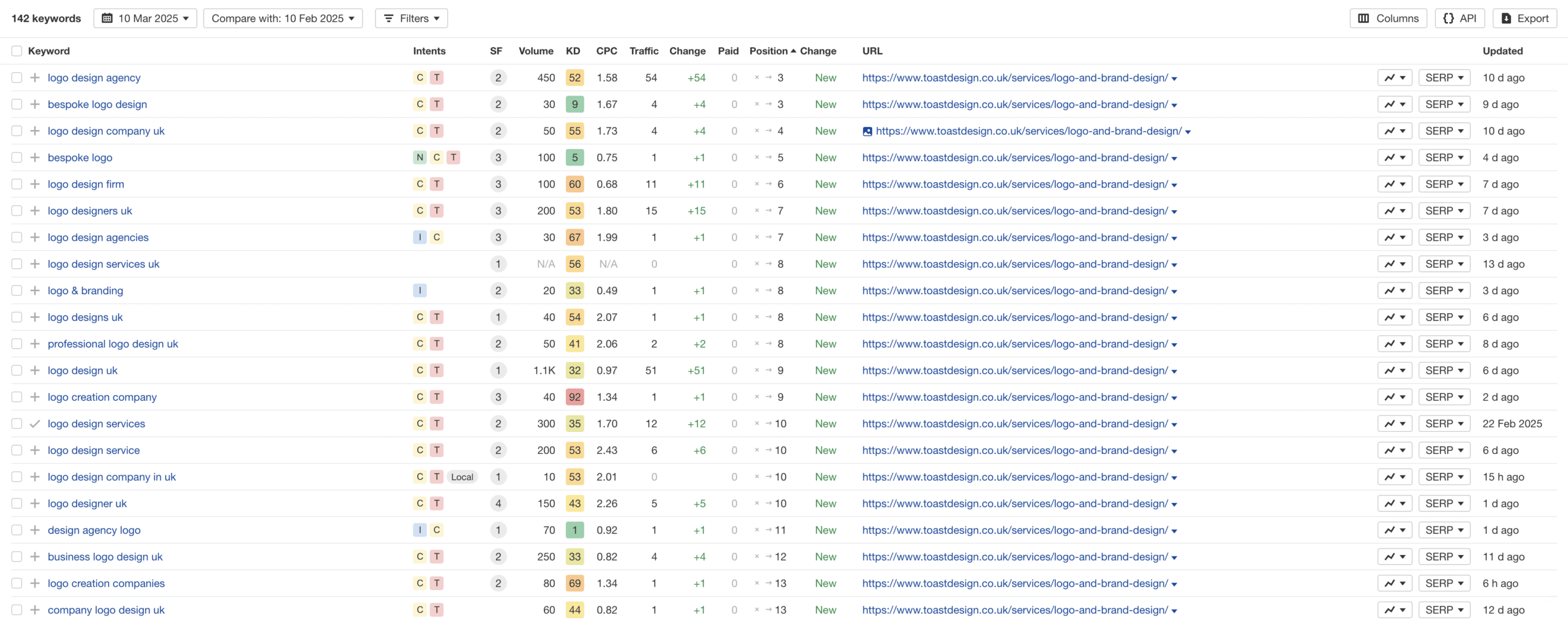Viewport: 1568px width, 625px height.
Task: Expand URL dropdown arrow for 'logo design company in uk'
Action: [1174, 478]
